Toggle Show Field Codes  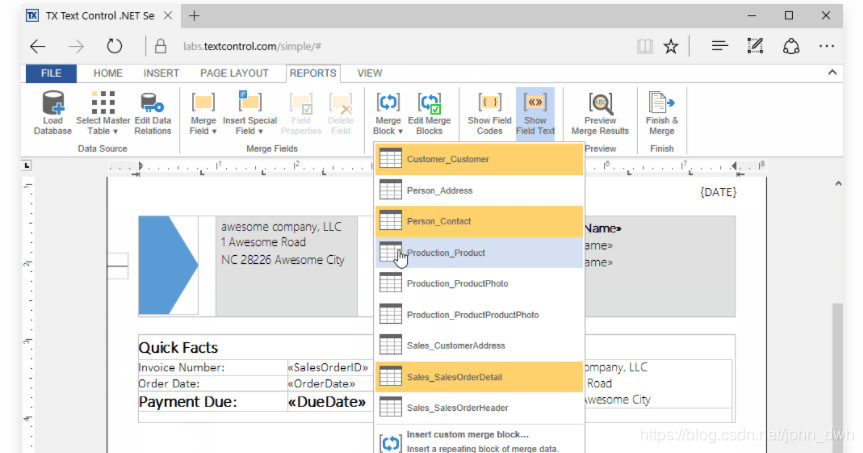click(x=489, y=113)
